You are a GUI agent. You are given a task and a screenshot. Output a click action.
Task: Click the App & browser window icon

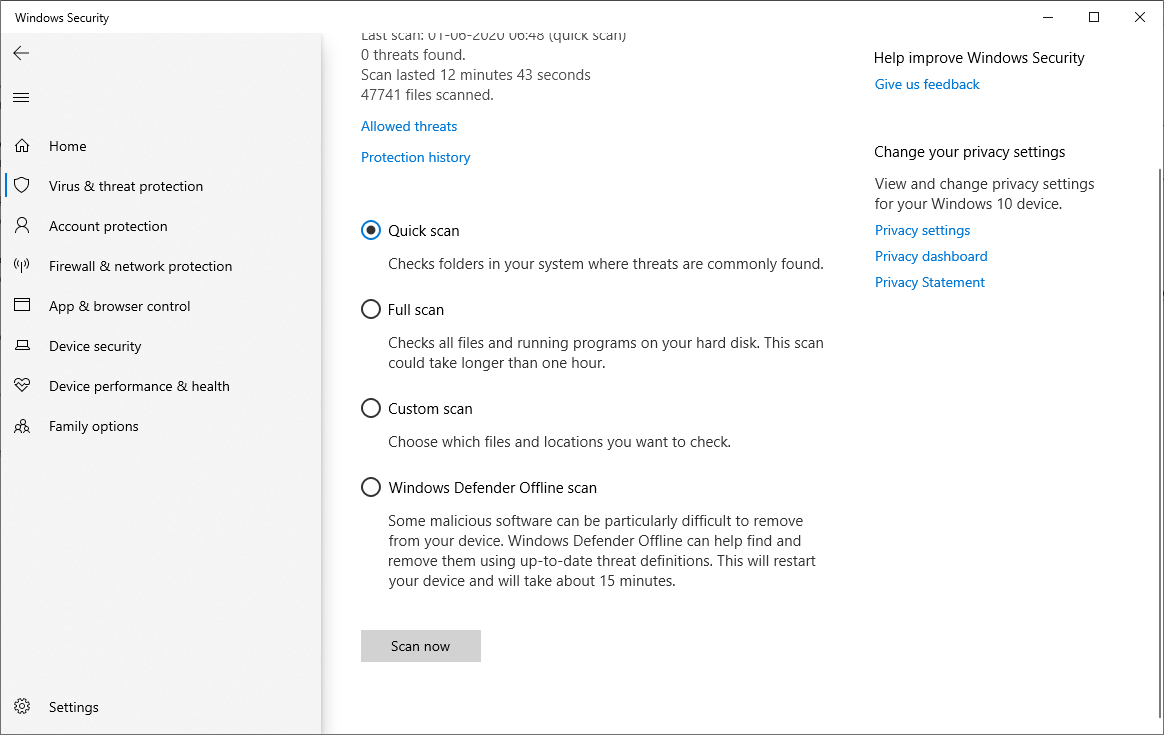22,304
